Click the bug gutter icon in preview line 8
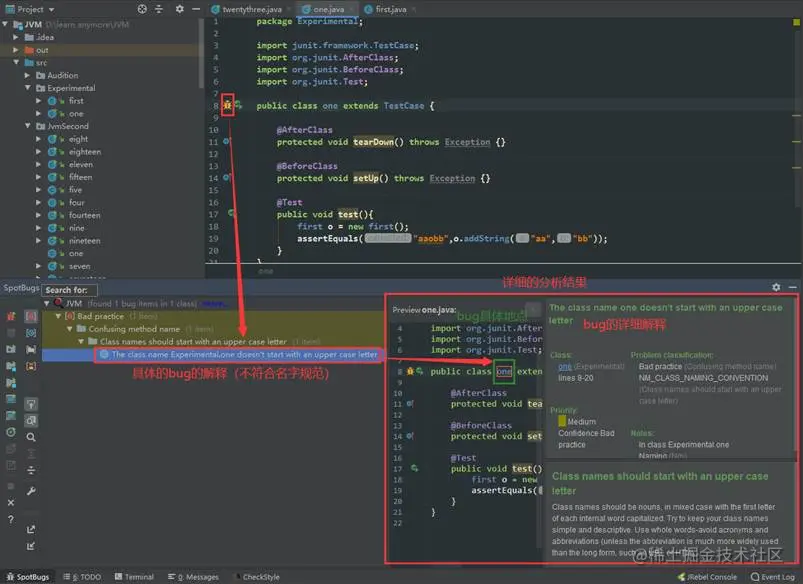Viewport: 803px width, 584px height. [x=410, y=371]
